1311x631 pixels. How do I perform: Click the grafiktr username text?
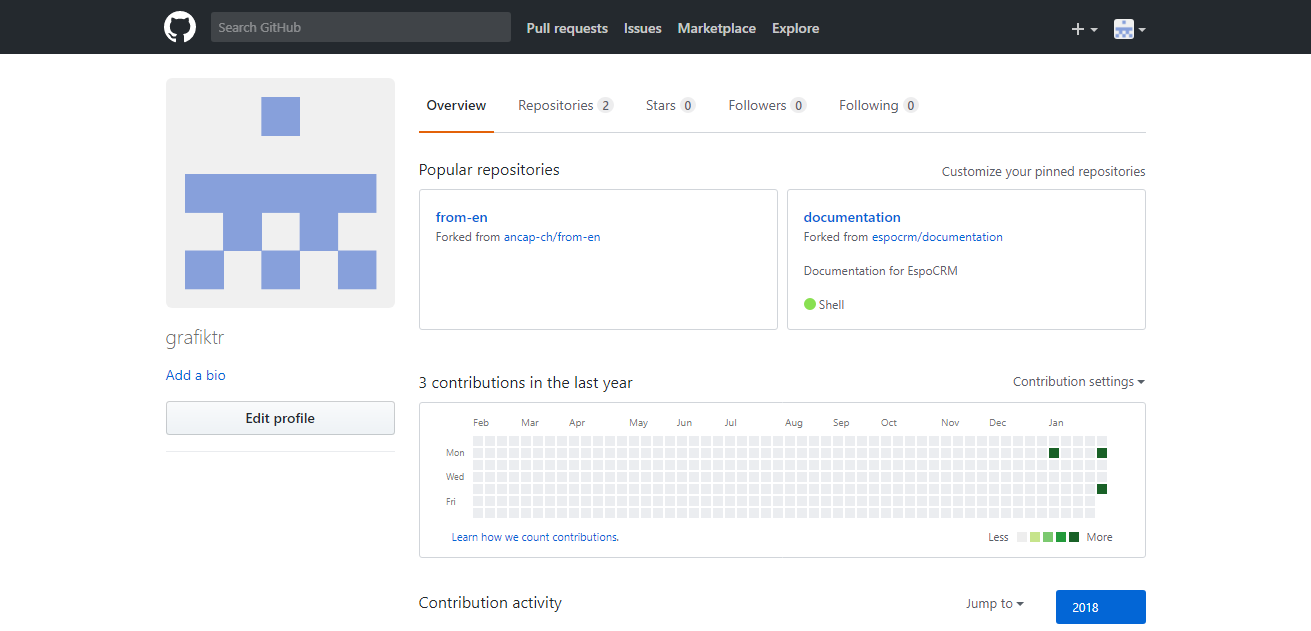195,338
